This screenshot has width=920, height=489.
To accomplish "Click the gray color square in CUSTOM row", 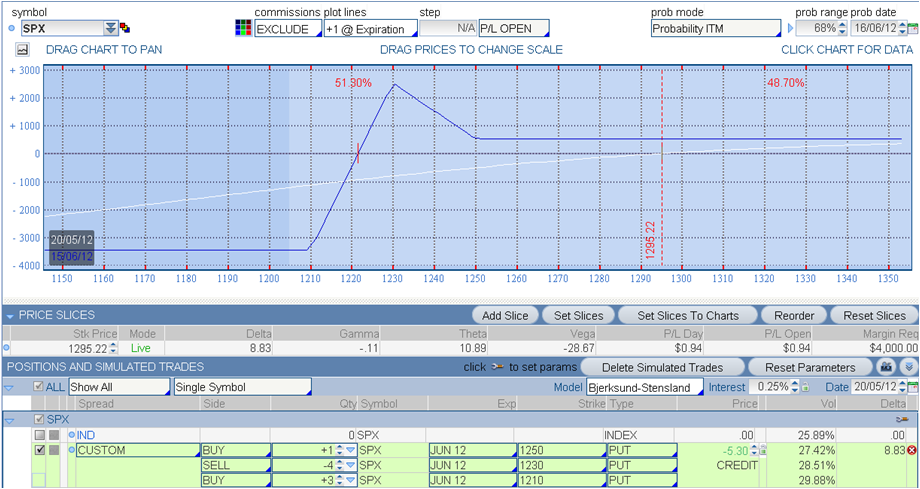I will (x=54, y=450).
